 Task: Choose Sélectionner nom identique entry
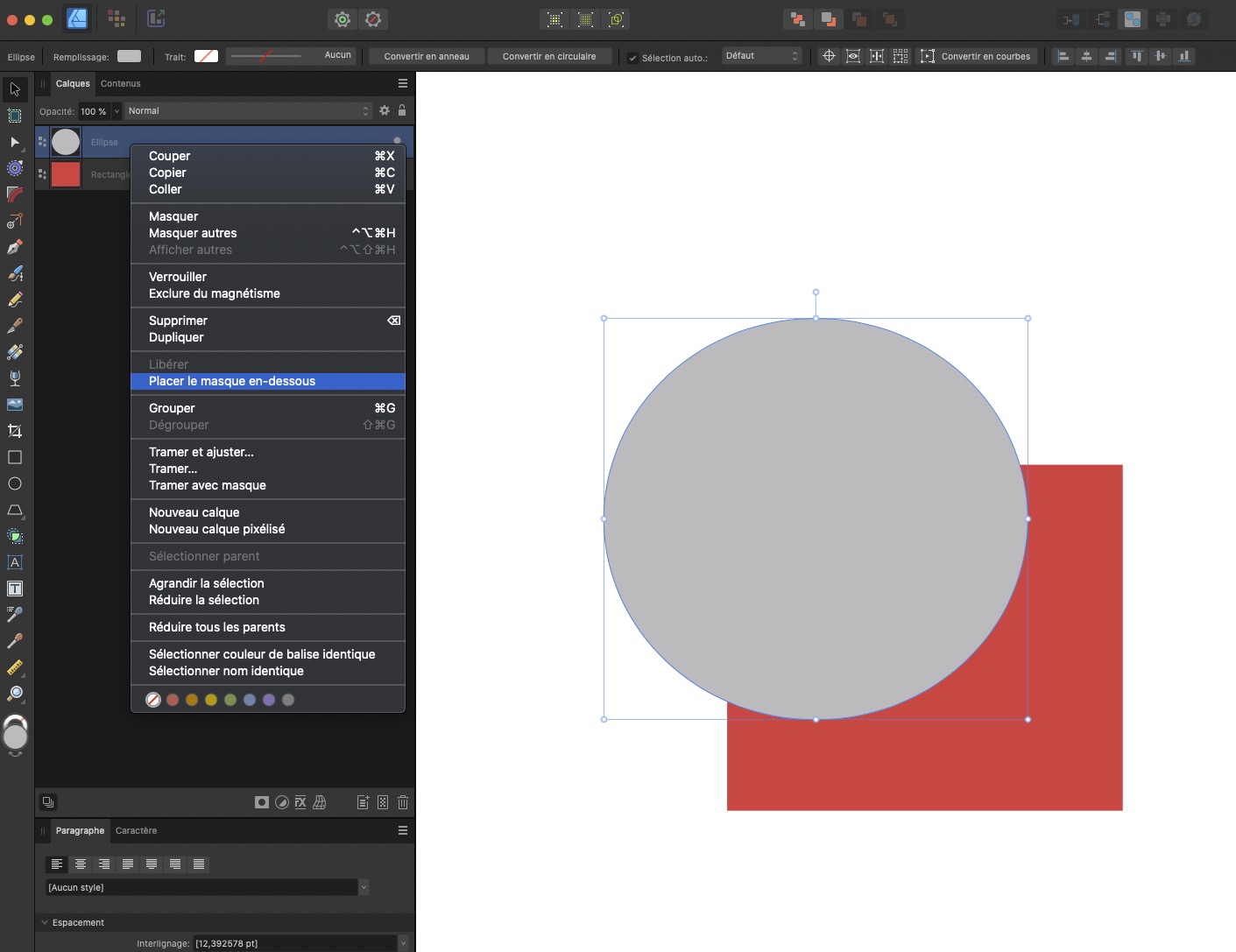(268, 671)
